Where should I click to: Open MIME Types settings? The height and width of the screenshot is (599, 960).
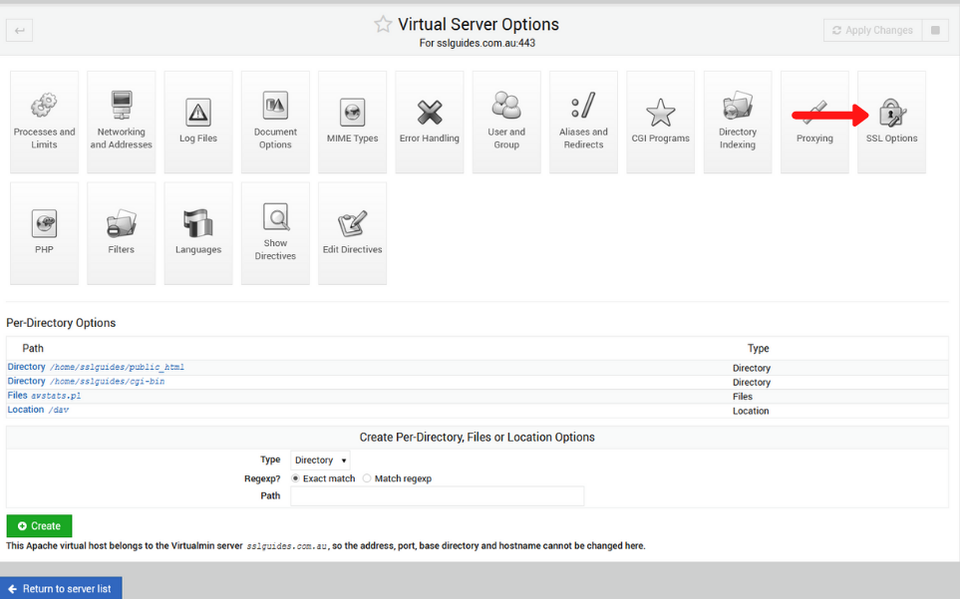click(x=352, y=121)
